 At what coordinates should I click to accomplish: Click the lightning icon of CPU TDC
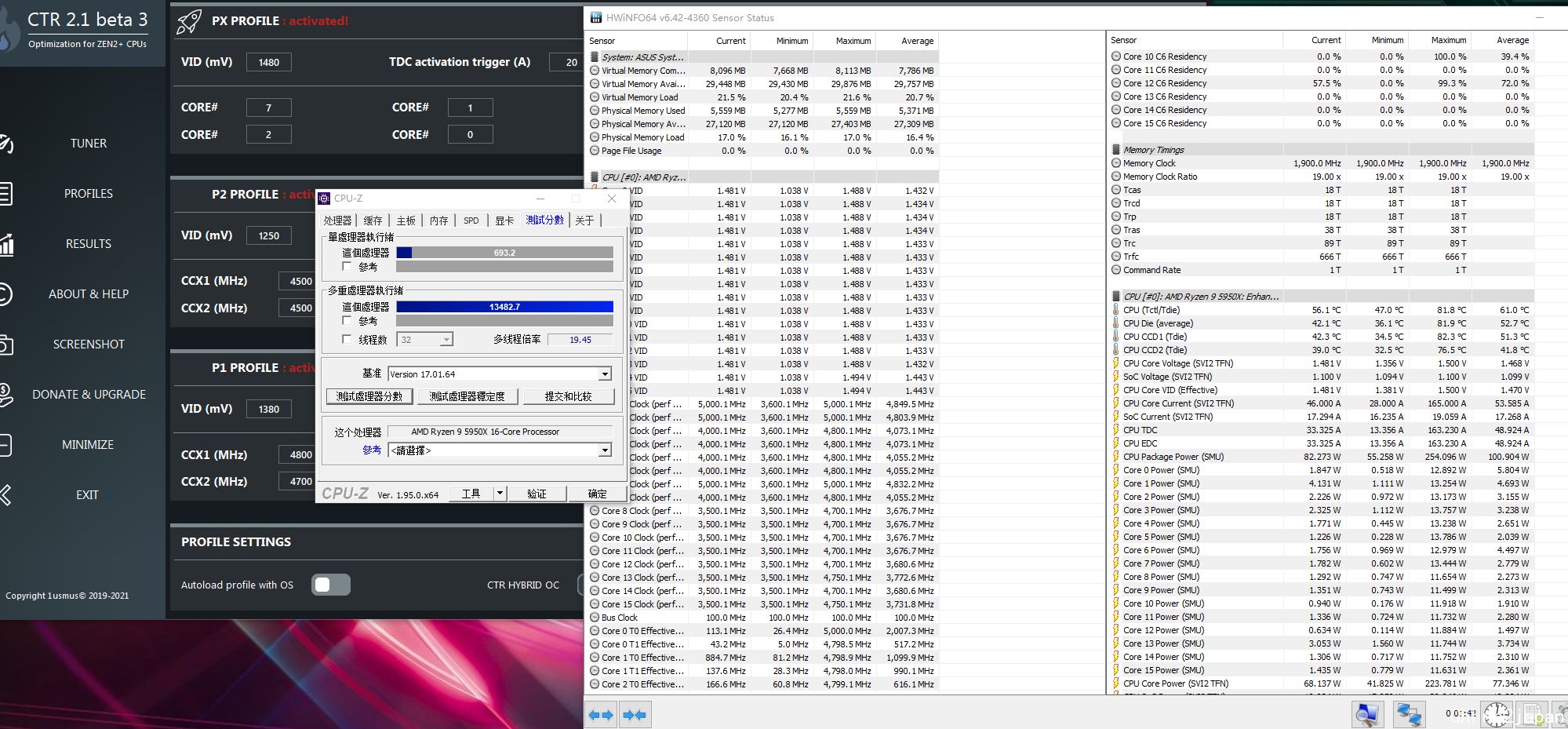pyautogui.click(x=1116, y=429)
